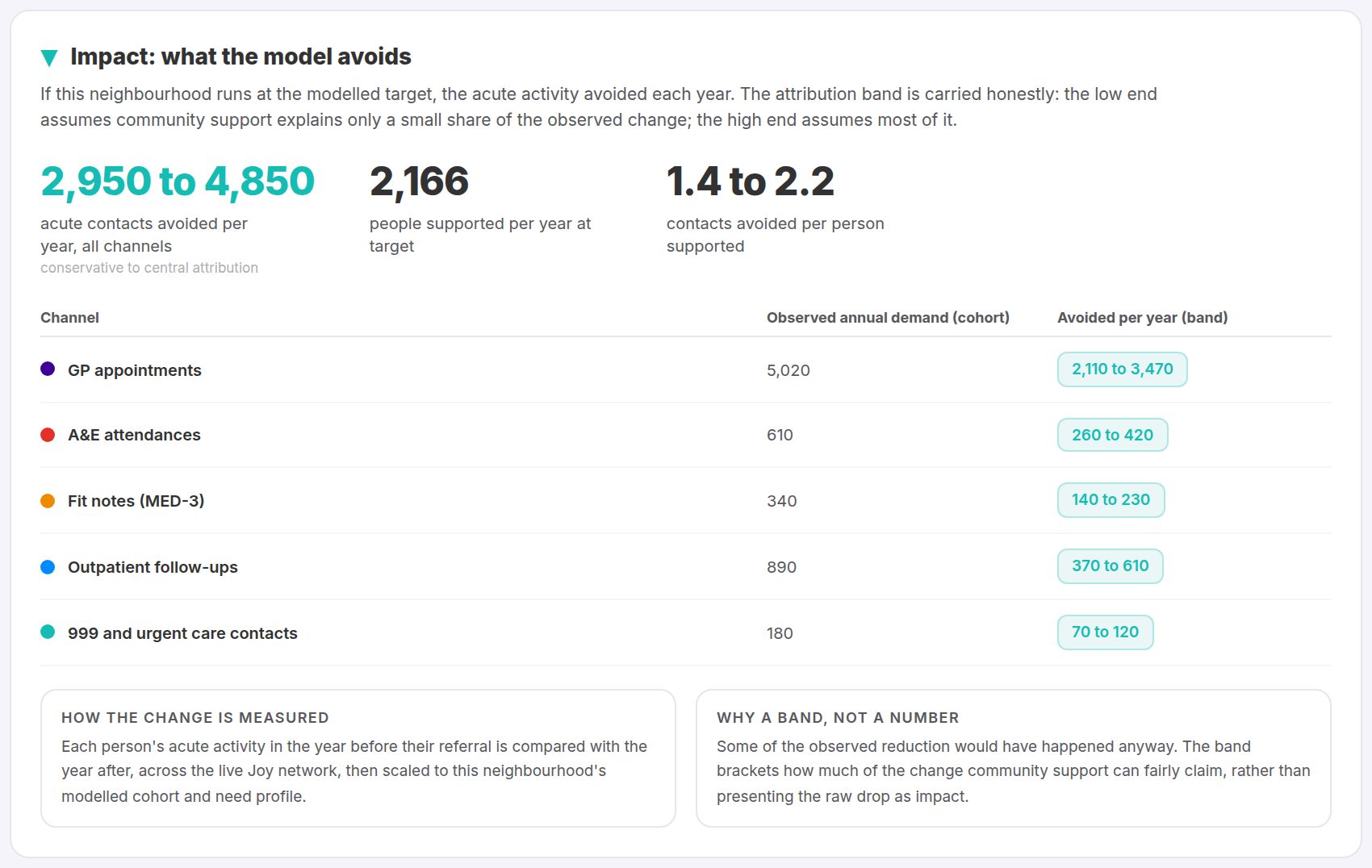Select the 'Outpatient follow-ups' row label
This screenshot has width=1372, height=868.
click(153, 567)
